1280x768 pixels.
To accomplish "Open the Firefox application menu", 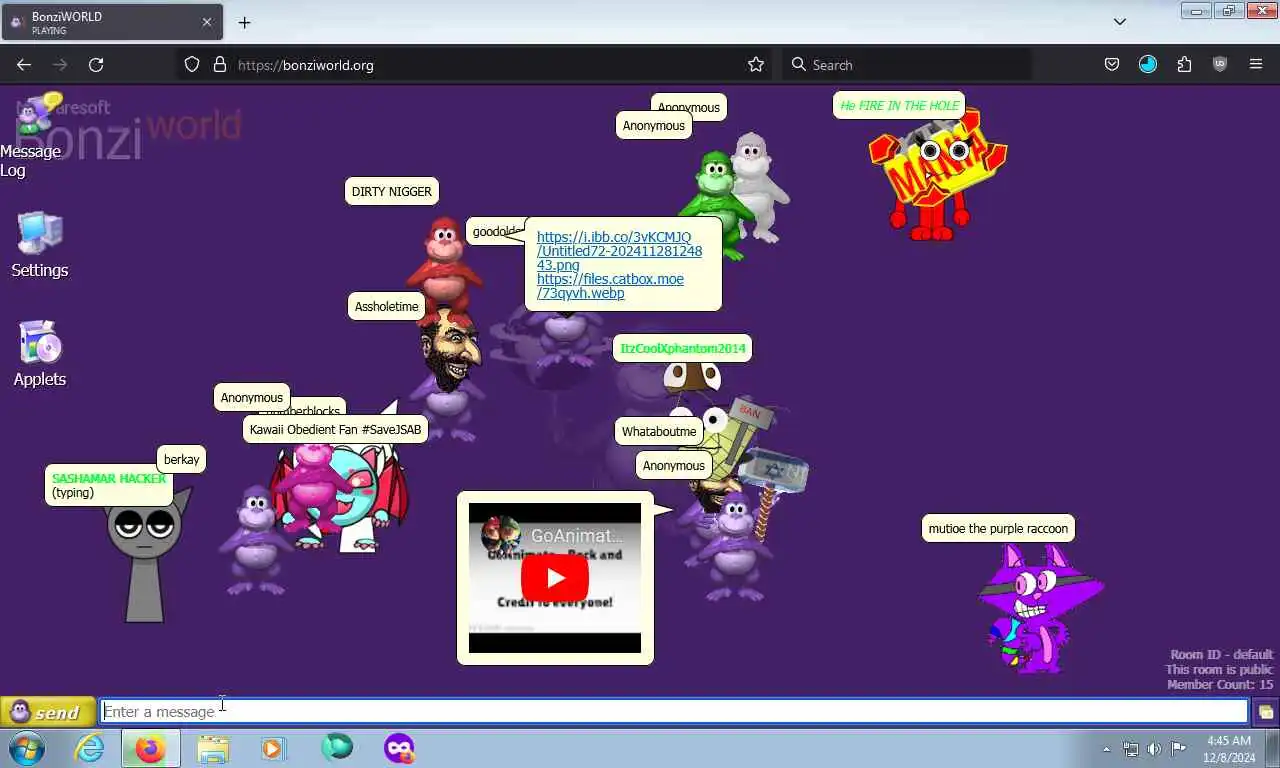I will tap(1256, 65).
